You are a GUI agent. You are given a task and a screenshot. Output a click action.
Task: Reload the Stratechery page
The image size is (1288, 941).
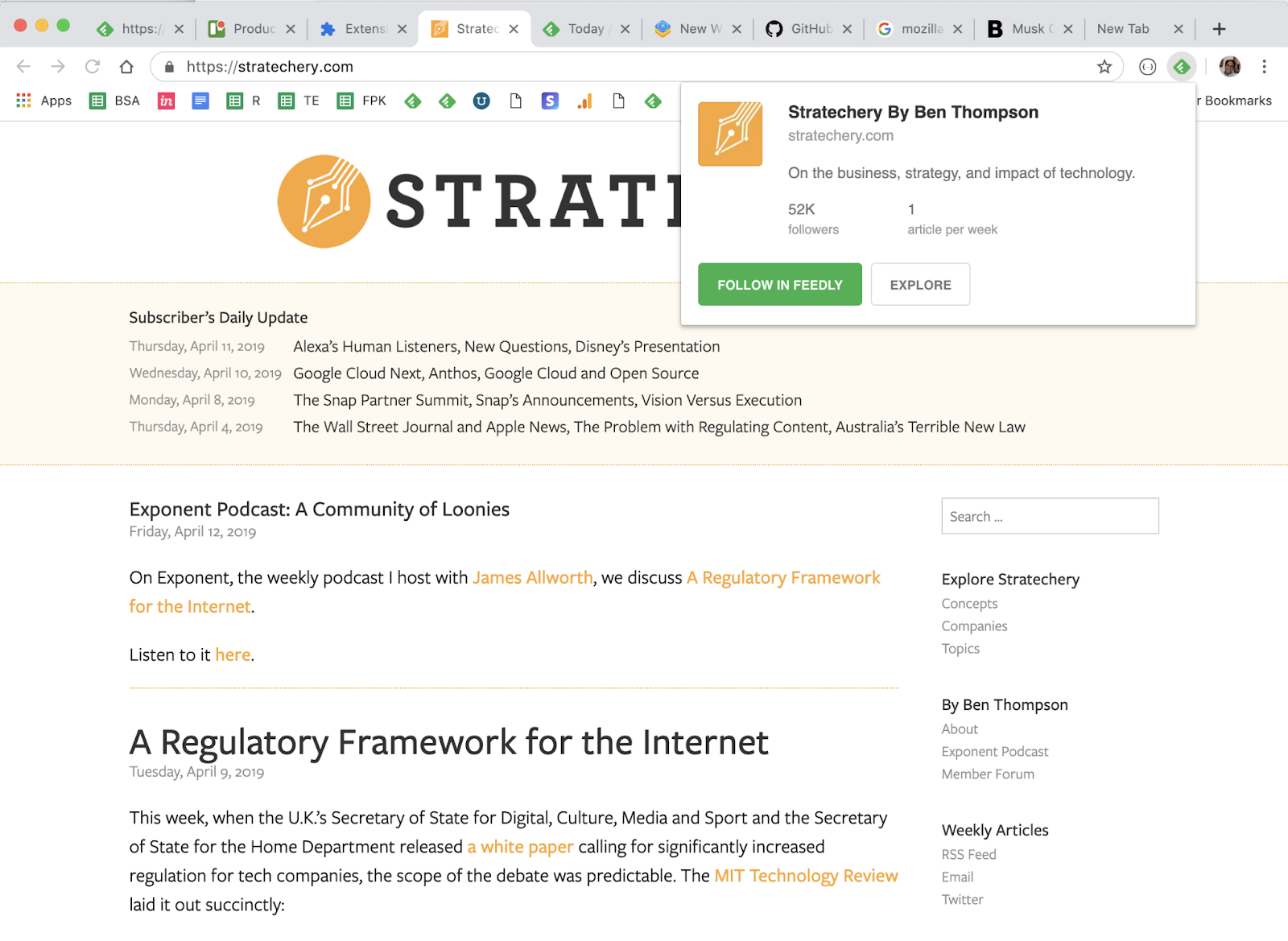click(93, 67)
